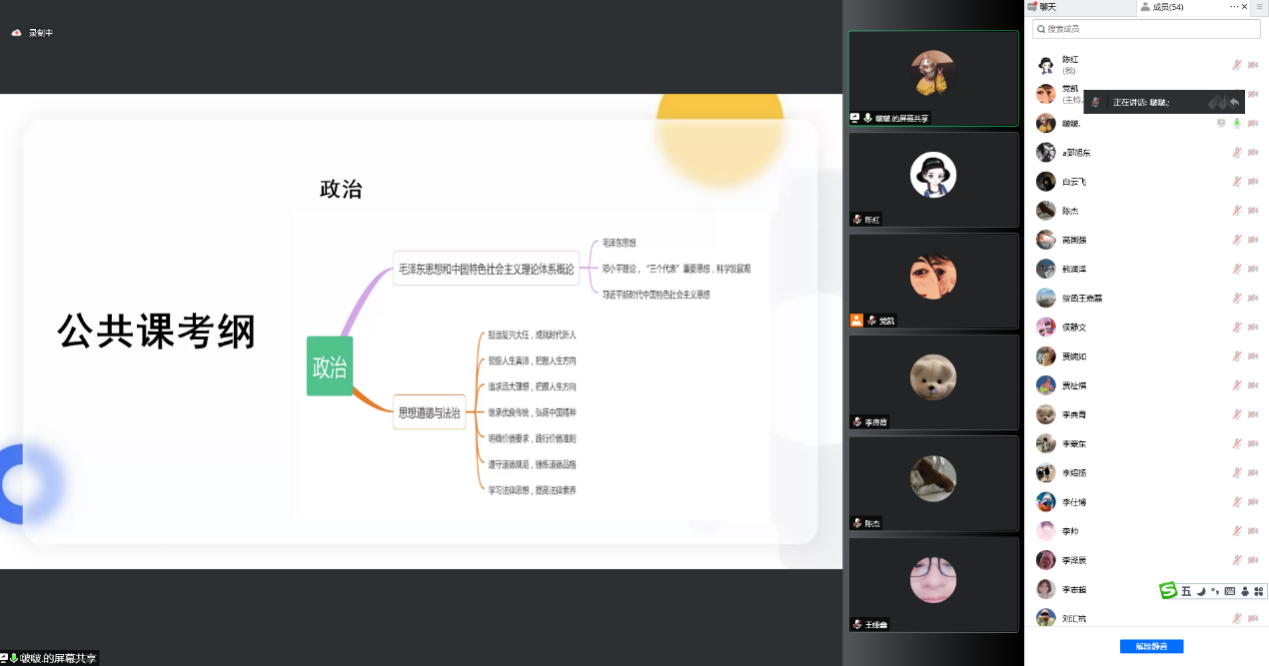Toggle the muted microphone icon for 陈红
Image resolution: width=1269 pixels, height=666 pixels.
tap(1237, 65)
